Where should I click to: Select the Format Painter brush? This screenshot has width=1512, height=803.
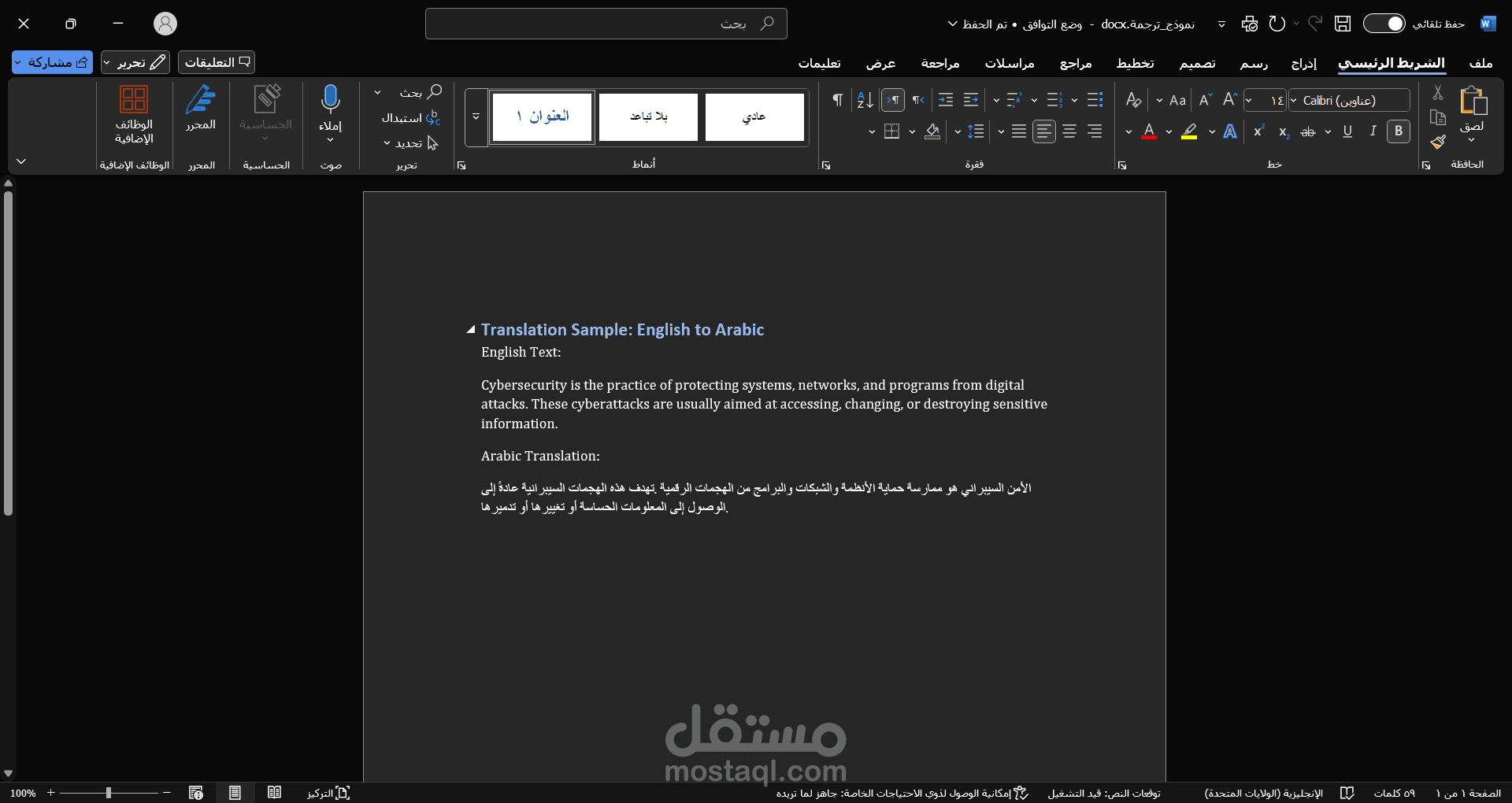(x=1438, y=142)
